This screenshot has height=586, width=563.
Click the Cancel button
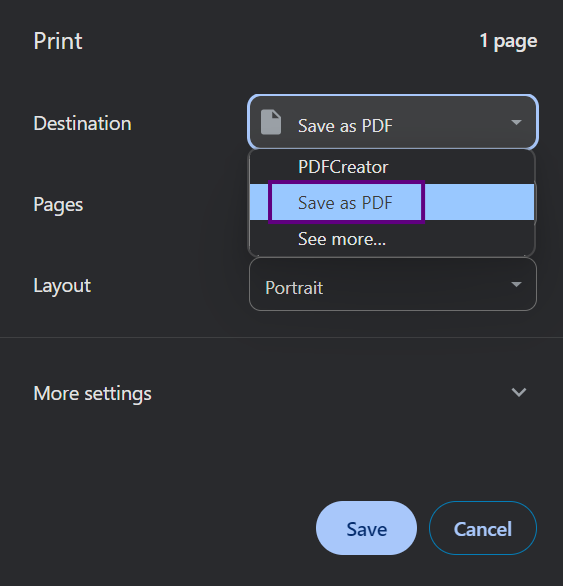click(483, 528)
